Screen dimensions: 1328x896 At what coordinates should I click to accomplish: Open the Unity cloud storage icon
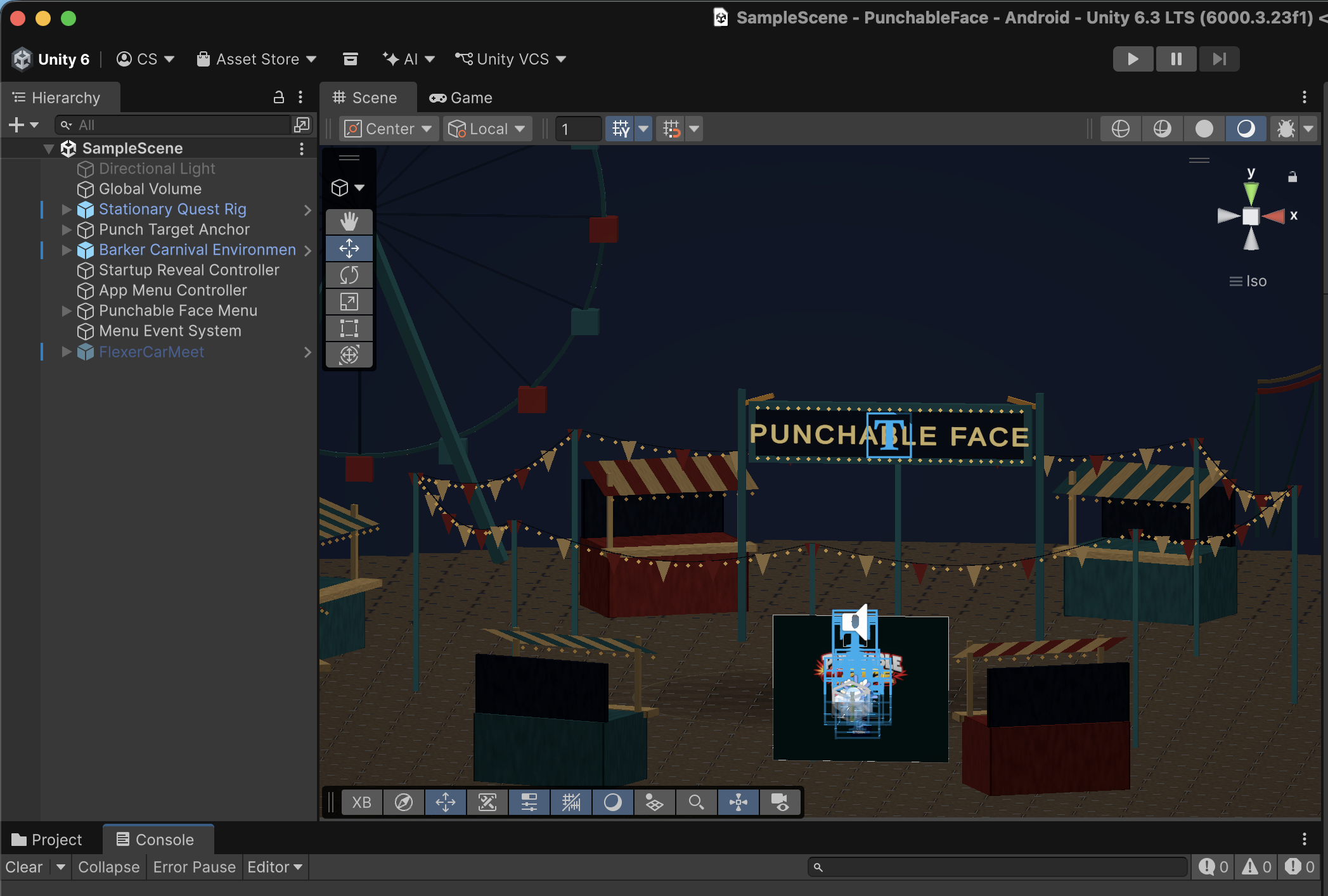[351, 59]
